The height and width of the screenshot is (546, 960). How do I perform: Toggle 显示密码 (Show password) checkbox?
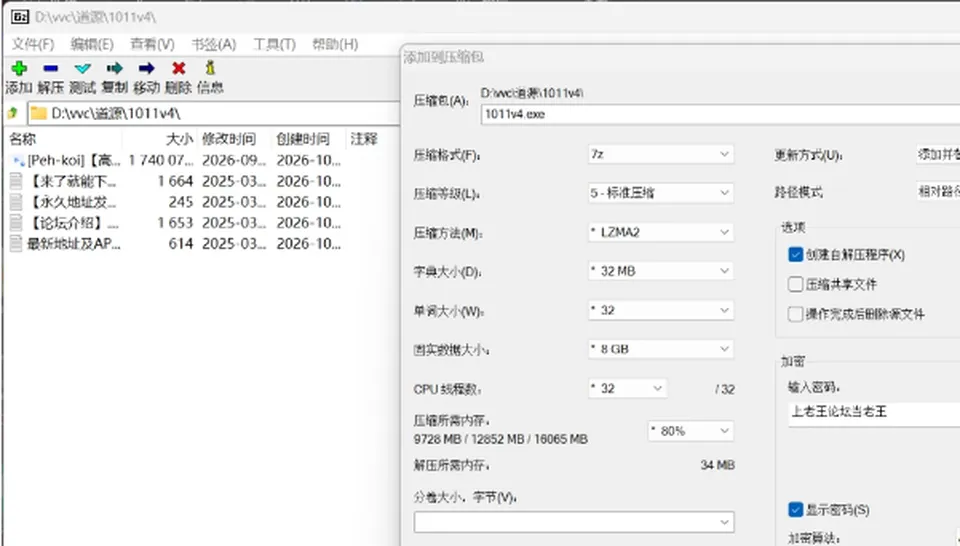[x=795, y=509]
